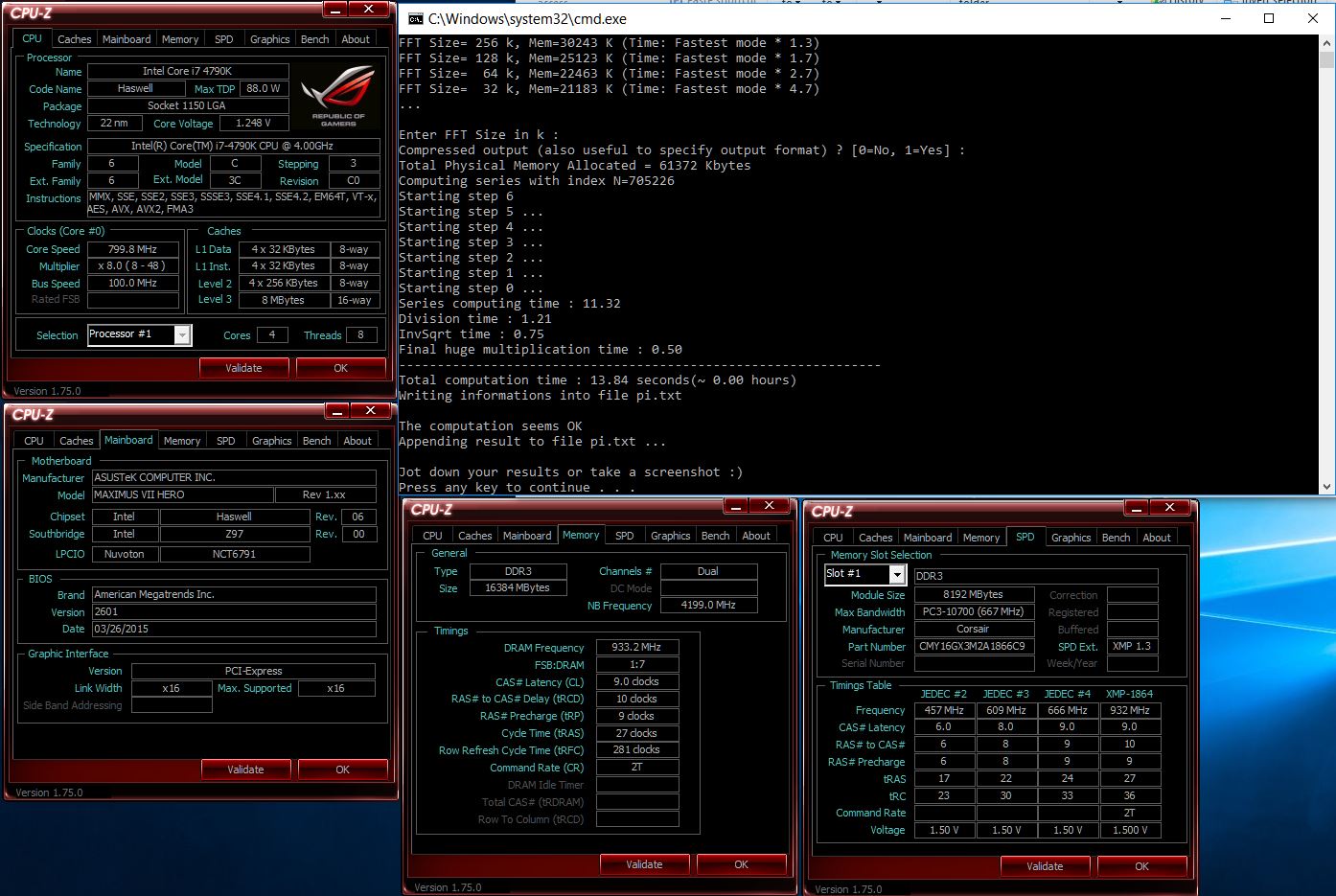
Task: Click Validate in CPU-Z processor window
Action: click(243, 368)
